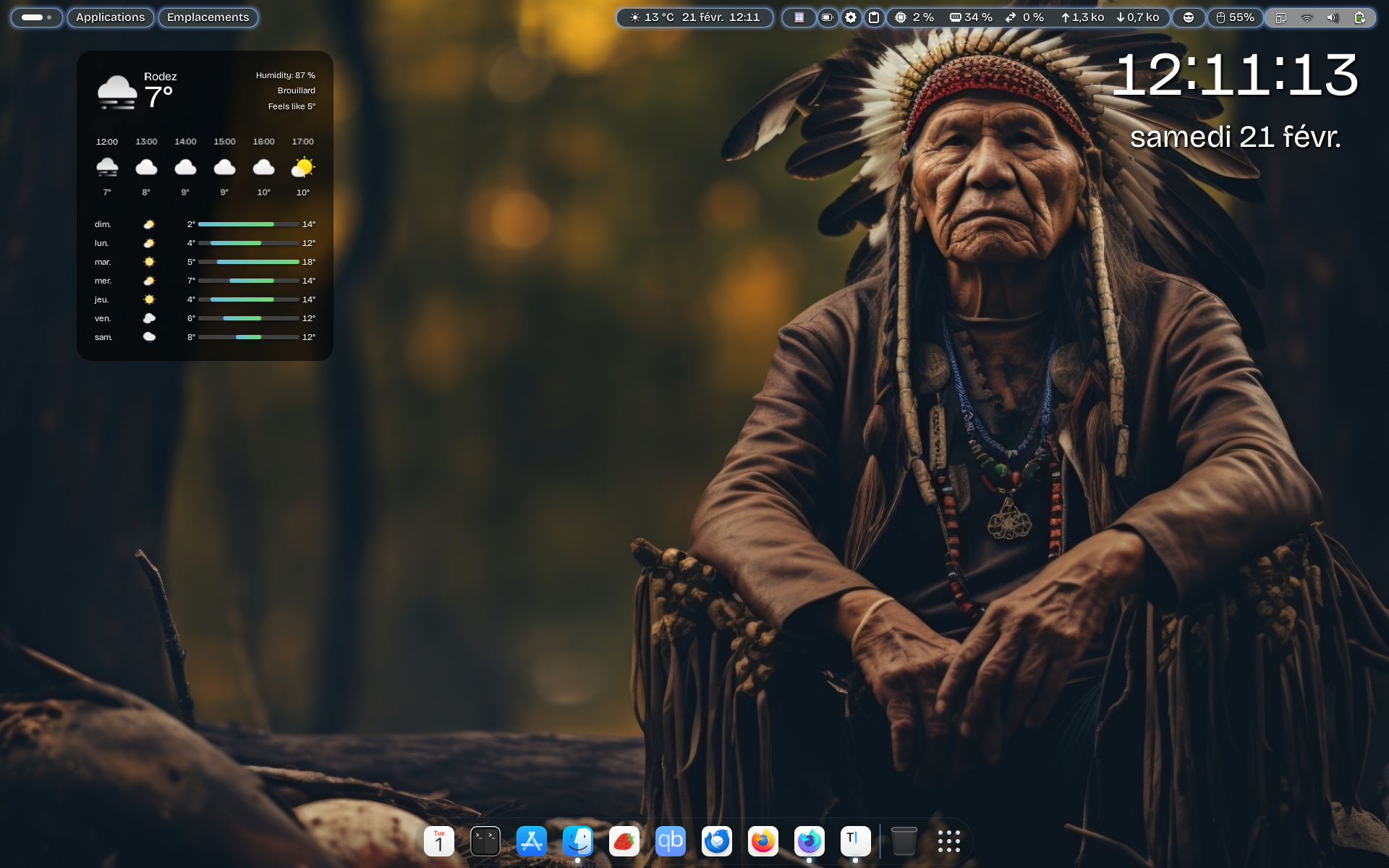Open the Applications menu
1389x868 pixels.
[110, 17]
